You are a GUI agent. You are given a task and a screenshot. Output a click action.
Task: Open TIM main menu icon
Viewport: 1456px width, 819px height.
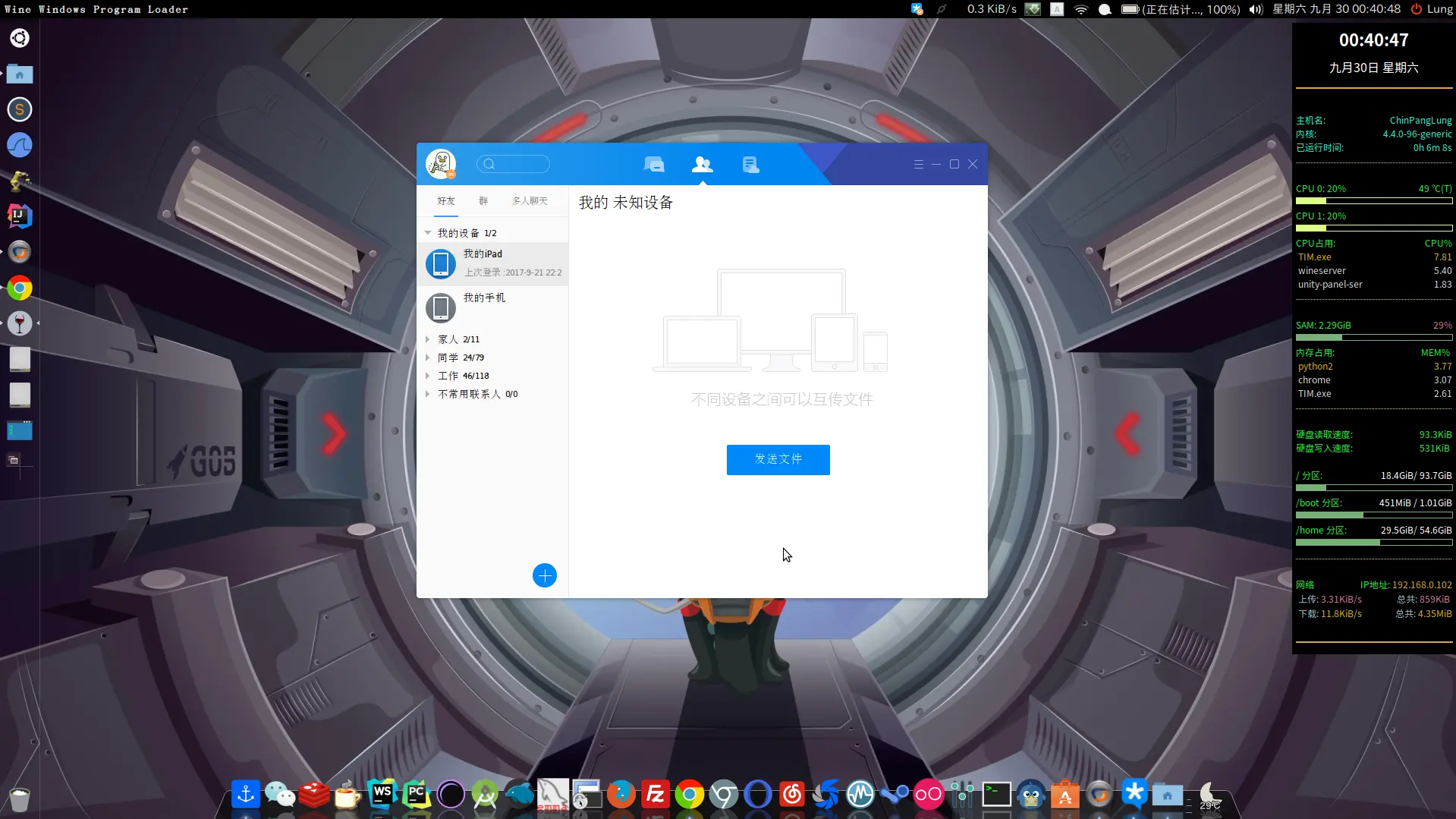pos(919,164)
